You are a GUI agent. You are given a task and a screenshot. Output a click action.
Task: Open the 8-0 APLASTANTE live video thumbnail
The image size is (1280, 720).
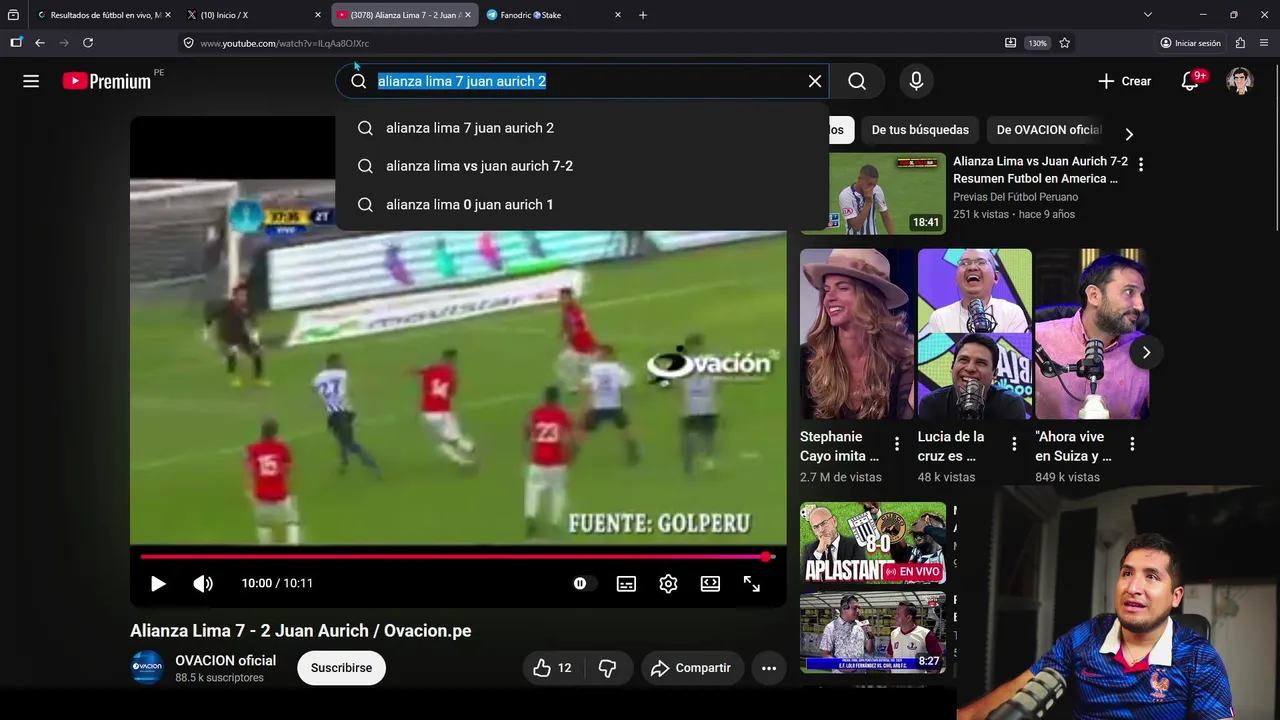tap(873, 543)
